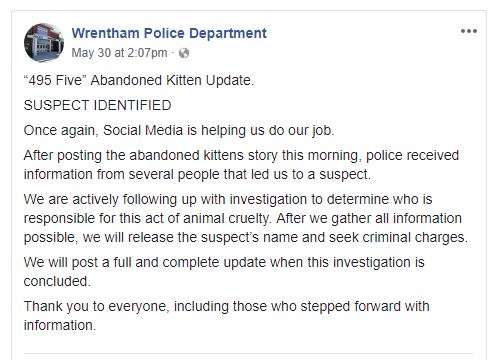Open the May 30 at 2:07pm timestamp

119,53
